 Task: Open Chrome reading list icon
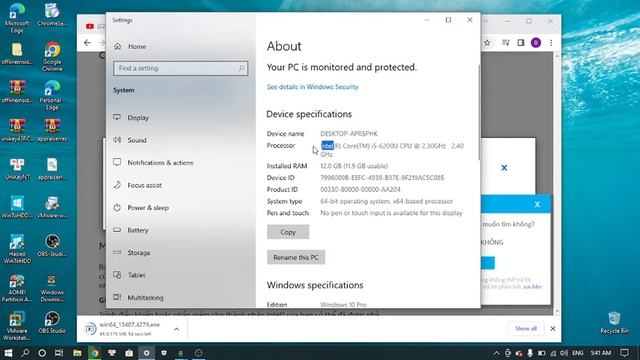[x=506, y=42]
